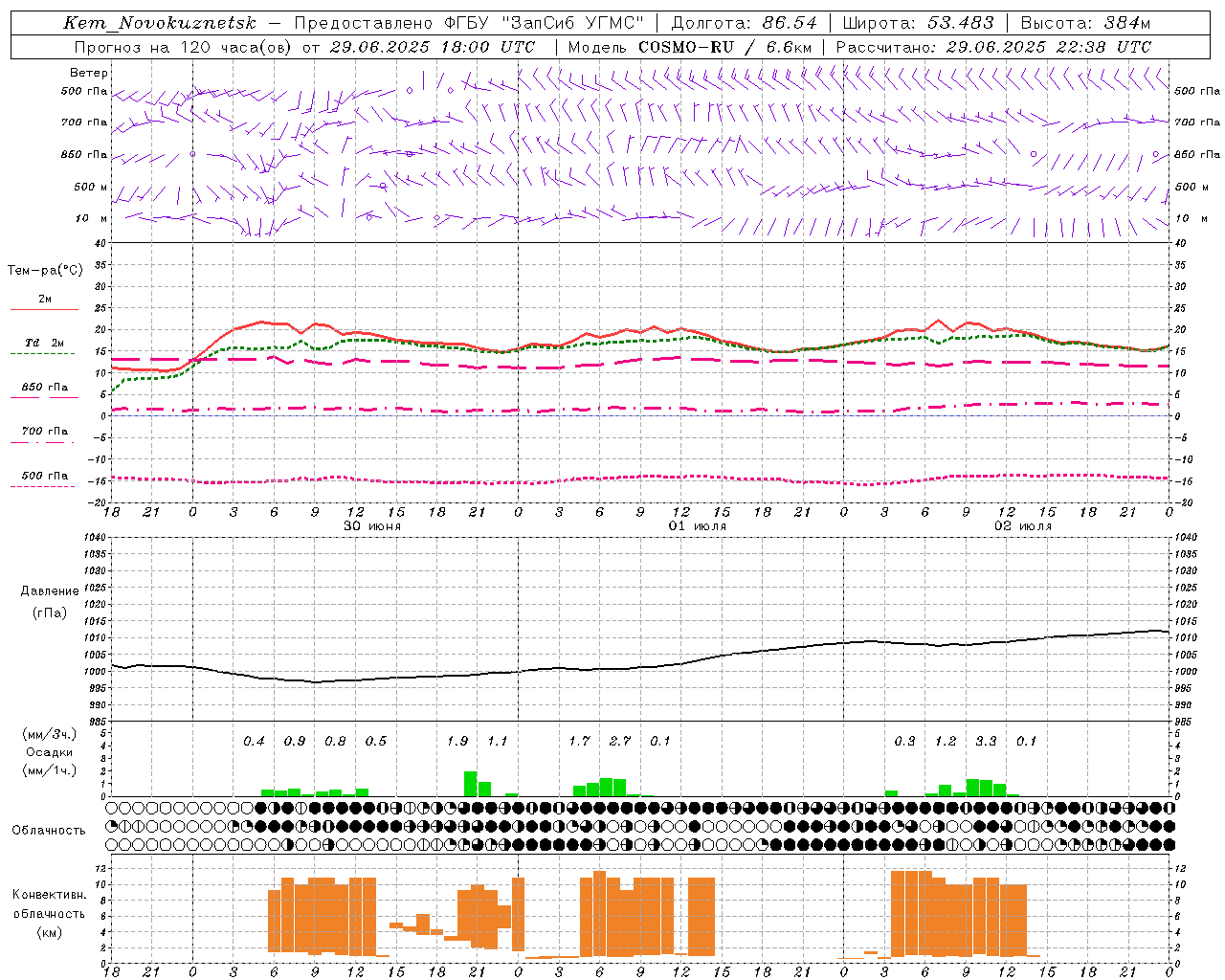This screenshot has width=1225, height=980.
Task: Click the precipitation value 0.4
Action: (x=254, y=742)
